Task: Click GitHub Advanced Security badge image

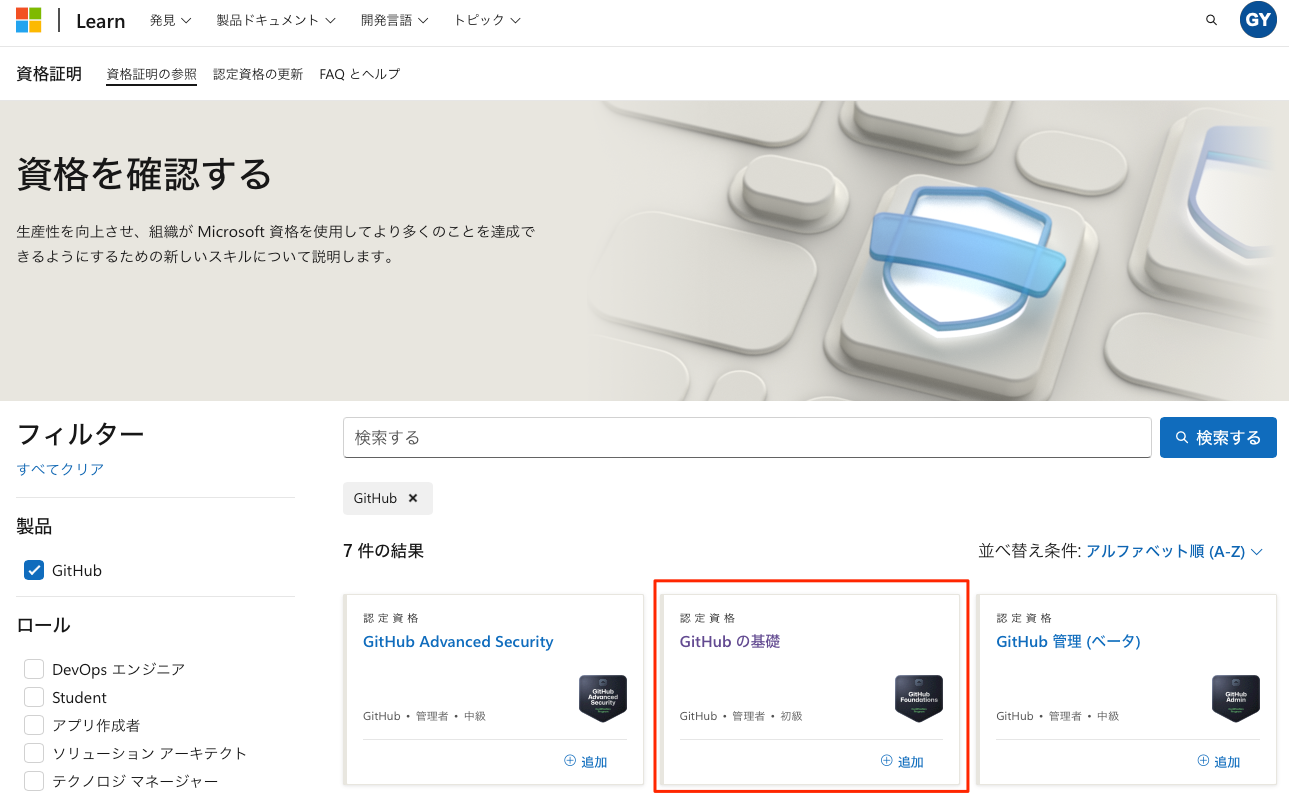Action: click(603, 698)
